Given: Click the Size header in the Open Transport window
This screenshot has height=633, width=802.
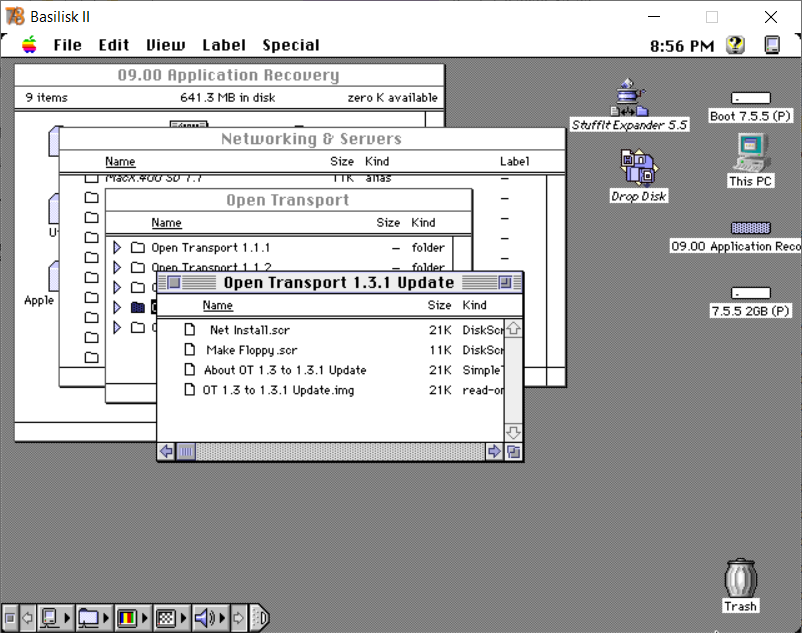Looking at the screenshot, I should pyautogui.click(x=388, y=223).
